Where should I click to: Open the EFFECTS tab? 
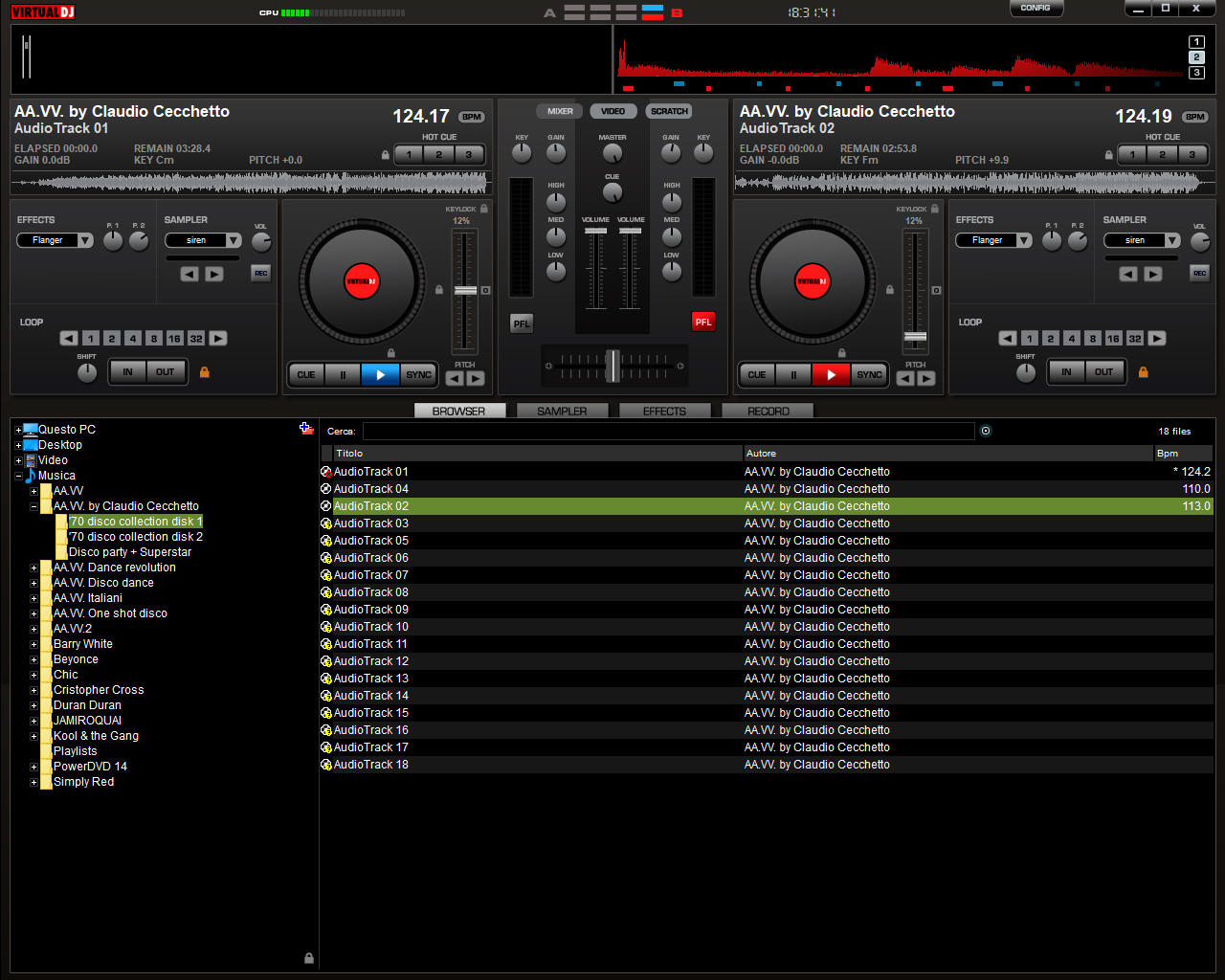664,411
